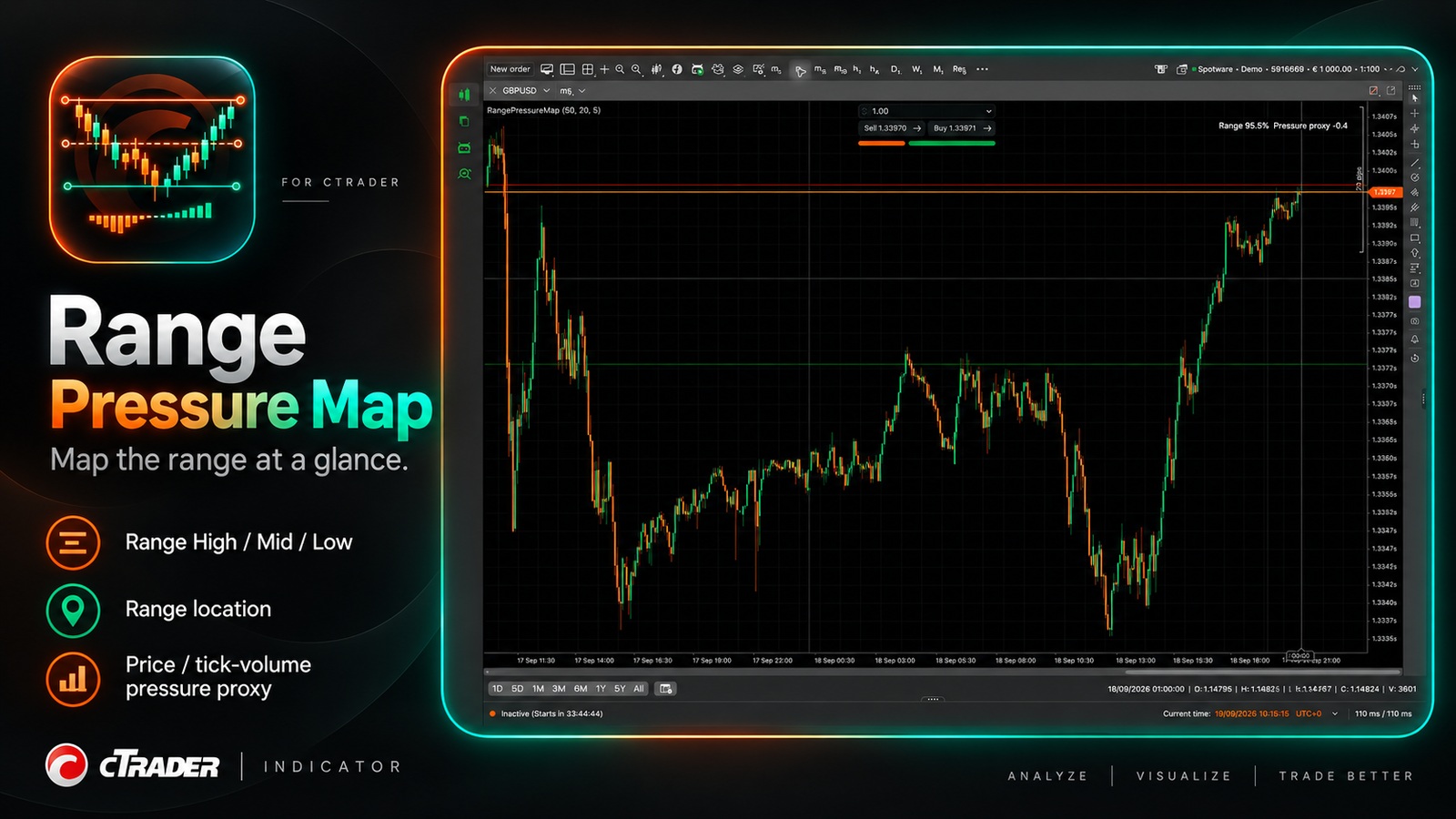
Task: Close the GBPUSD chart tab
Action: [x=493, y=91]
